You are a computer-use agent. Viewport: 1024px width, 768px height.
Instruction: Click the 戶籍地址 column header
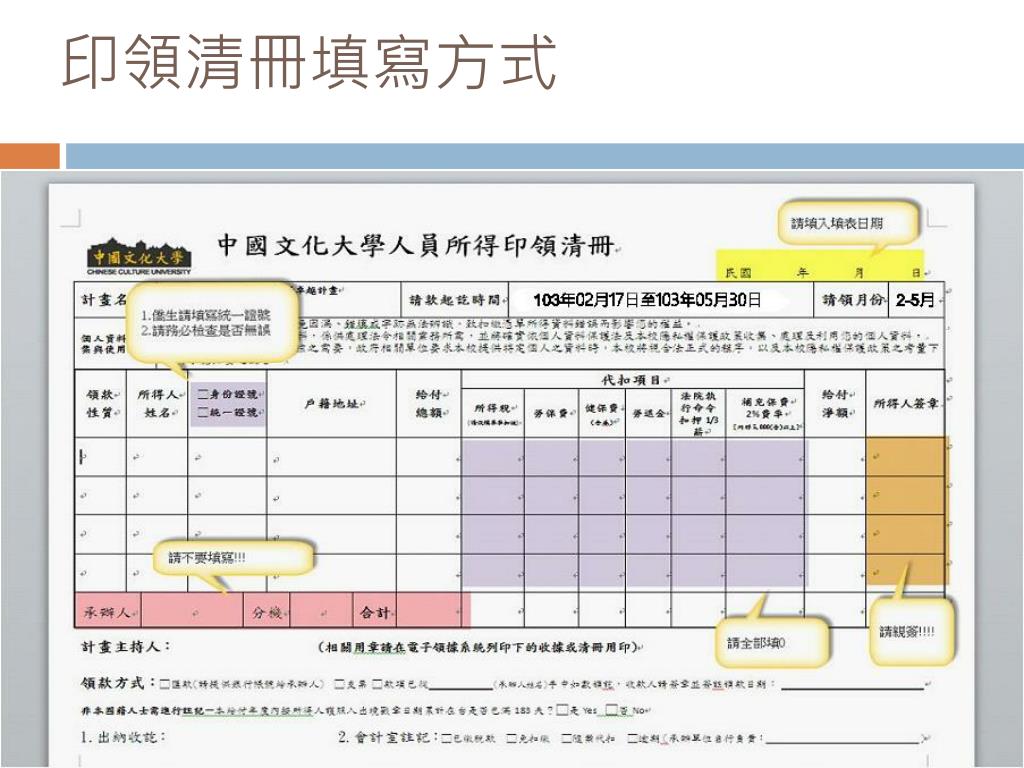point(331,404)
